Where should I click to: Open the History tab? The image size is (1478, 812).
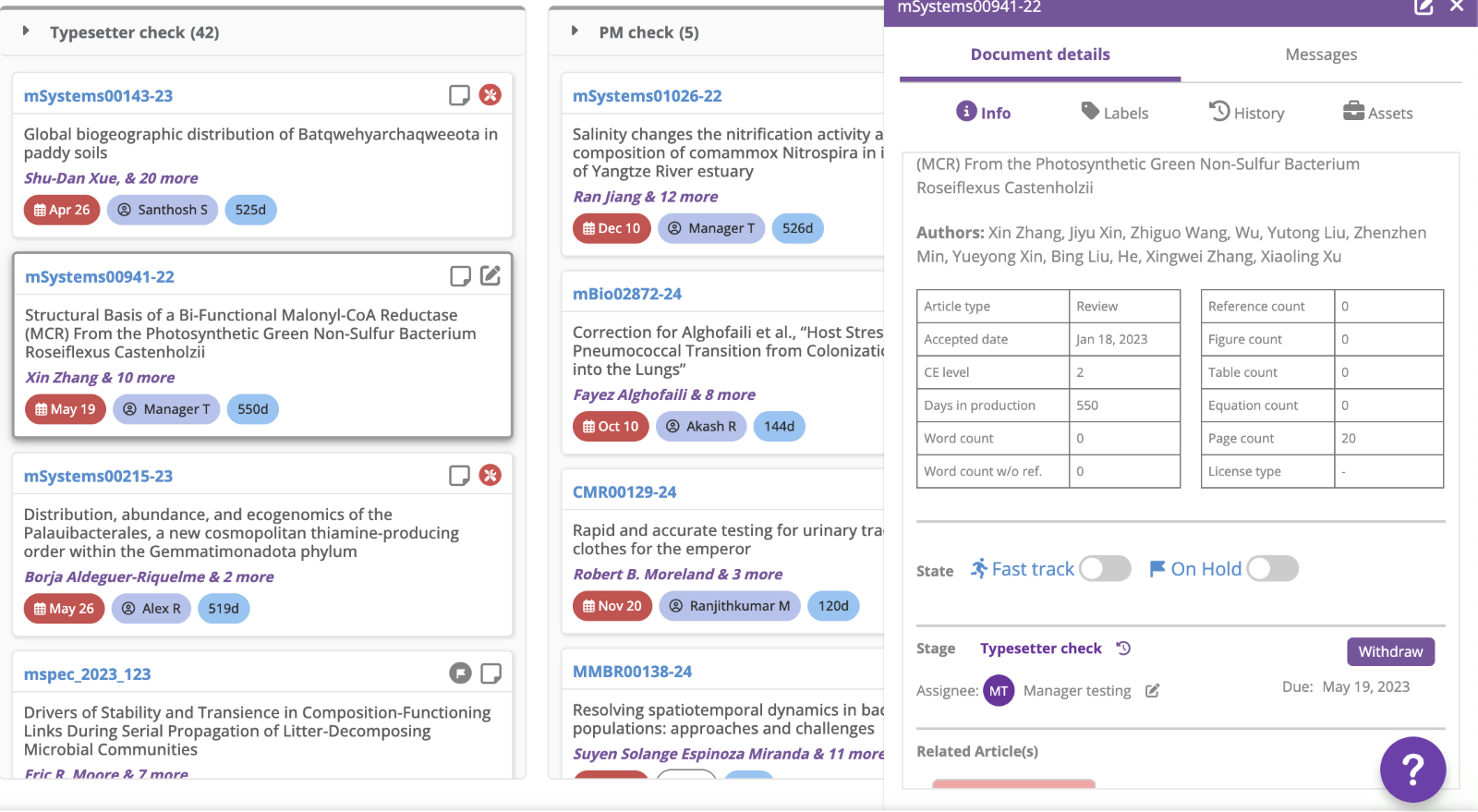point(1246,113)
